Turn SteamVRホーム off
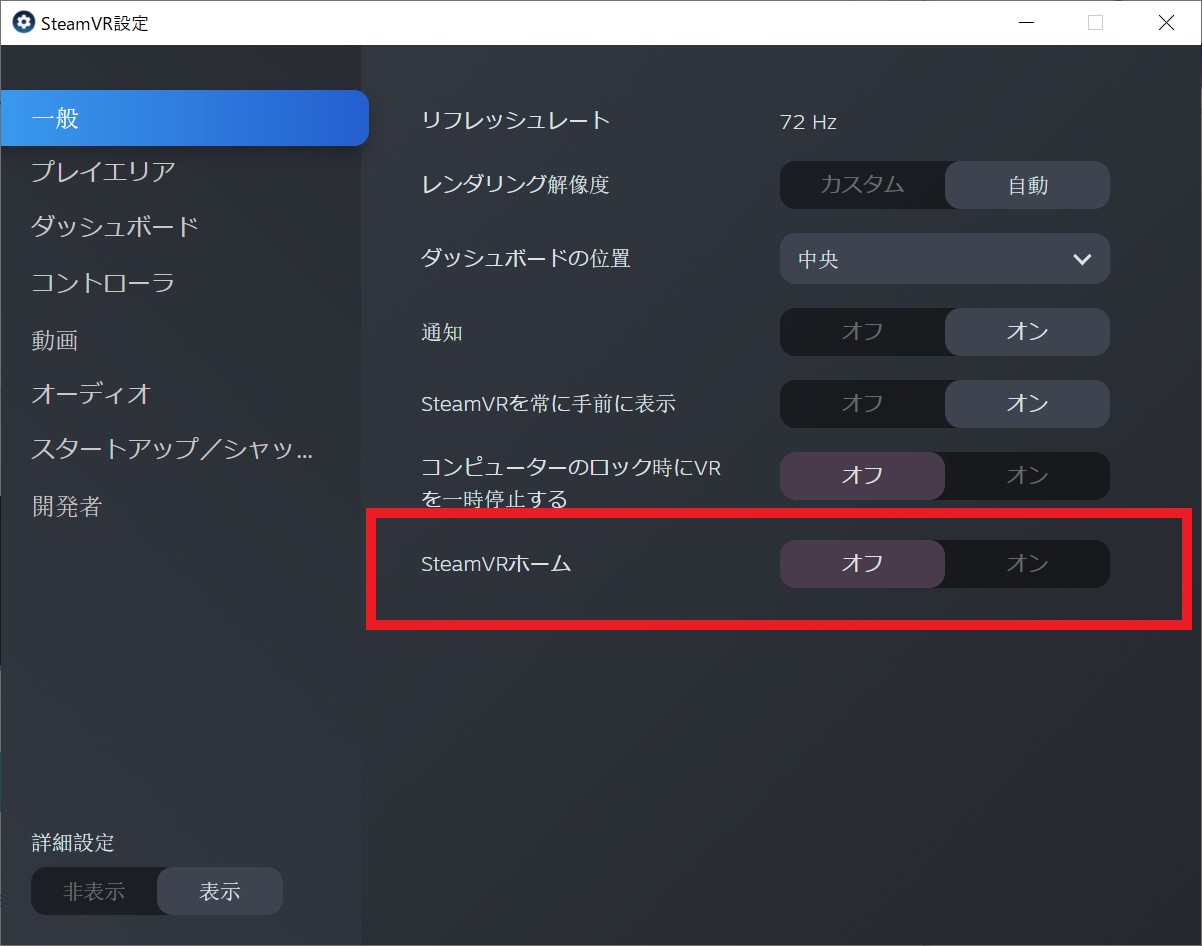Screen dimensions: 1202x946 (x=862, y=564)
